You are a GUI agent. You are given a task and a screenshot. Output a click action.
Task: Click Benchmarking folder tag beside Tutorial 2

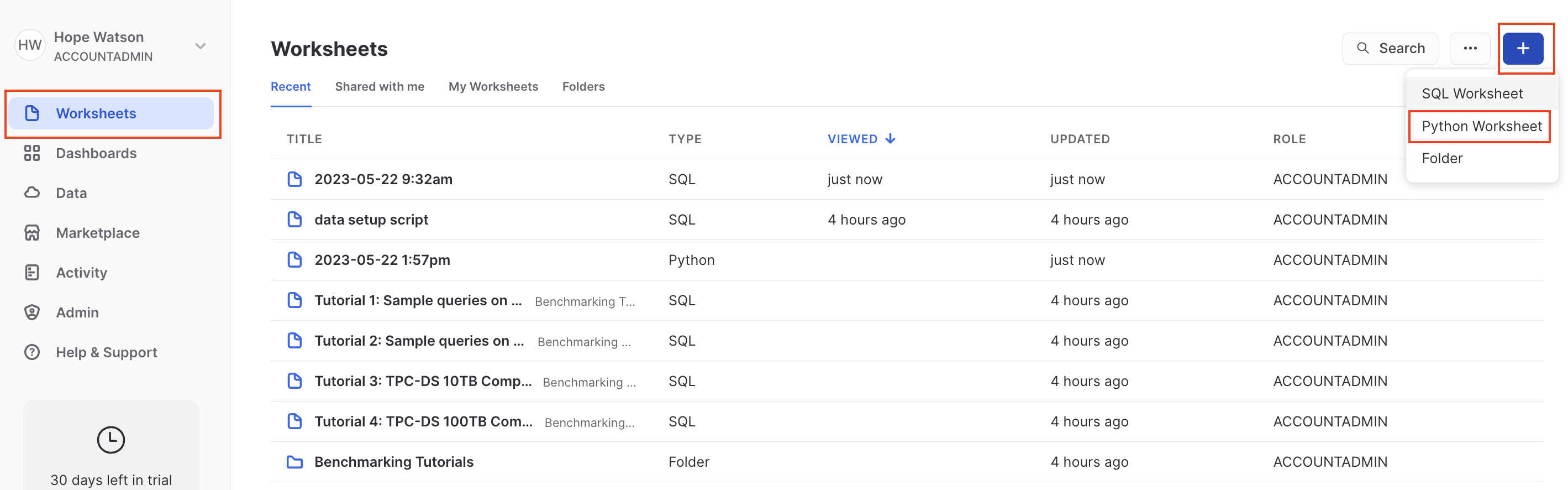pos(585,342)
